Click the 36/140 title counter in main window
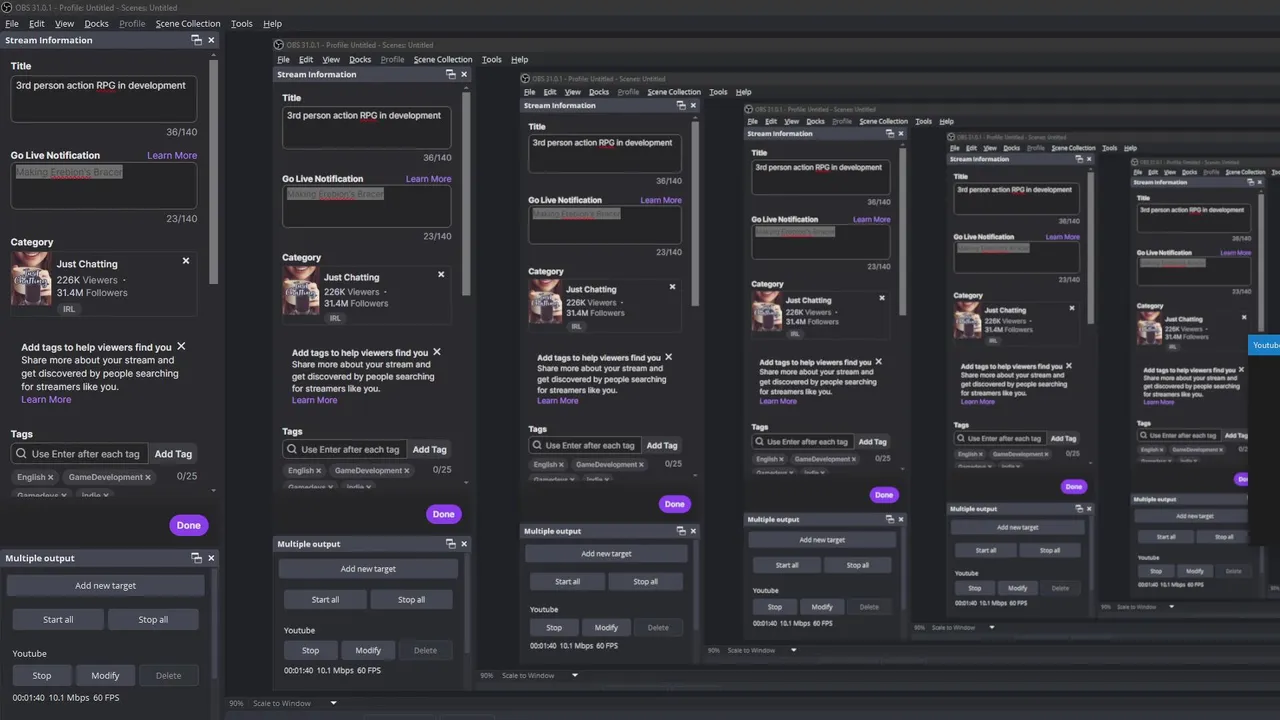Viewport: 1280px width, 720px height. (182, 132)
